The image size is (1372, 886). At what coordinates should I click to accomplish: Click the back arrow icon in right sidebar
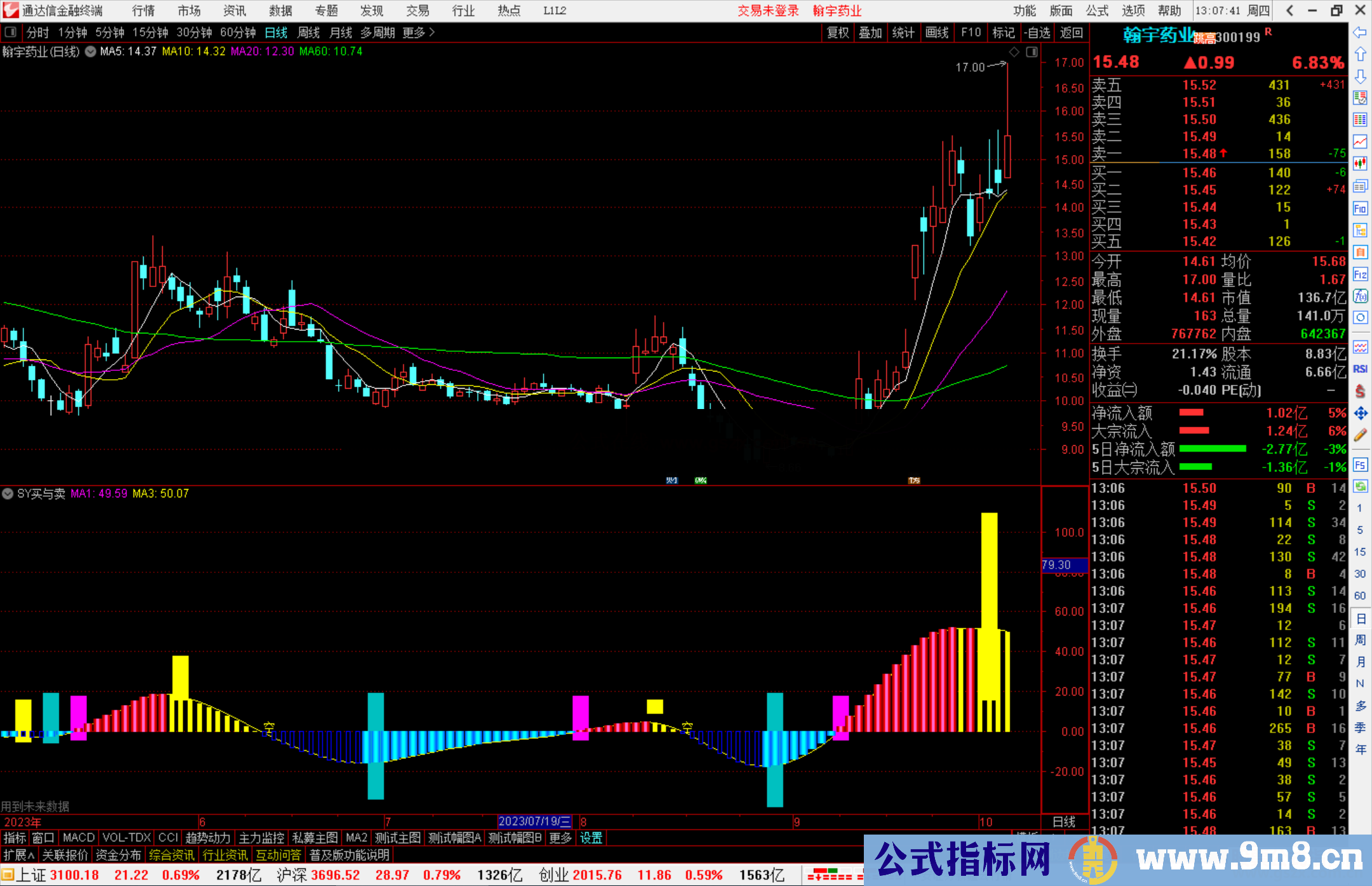(x=1359, y=32)
